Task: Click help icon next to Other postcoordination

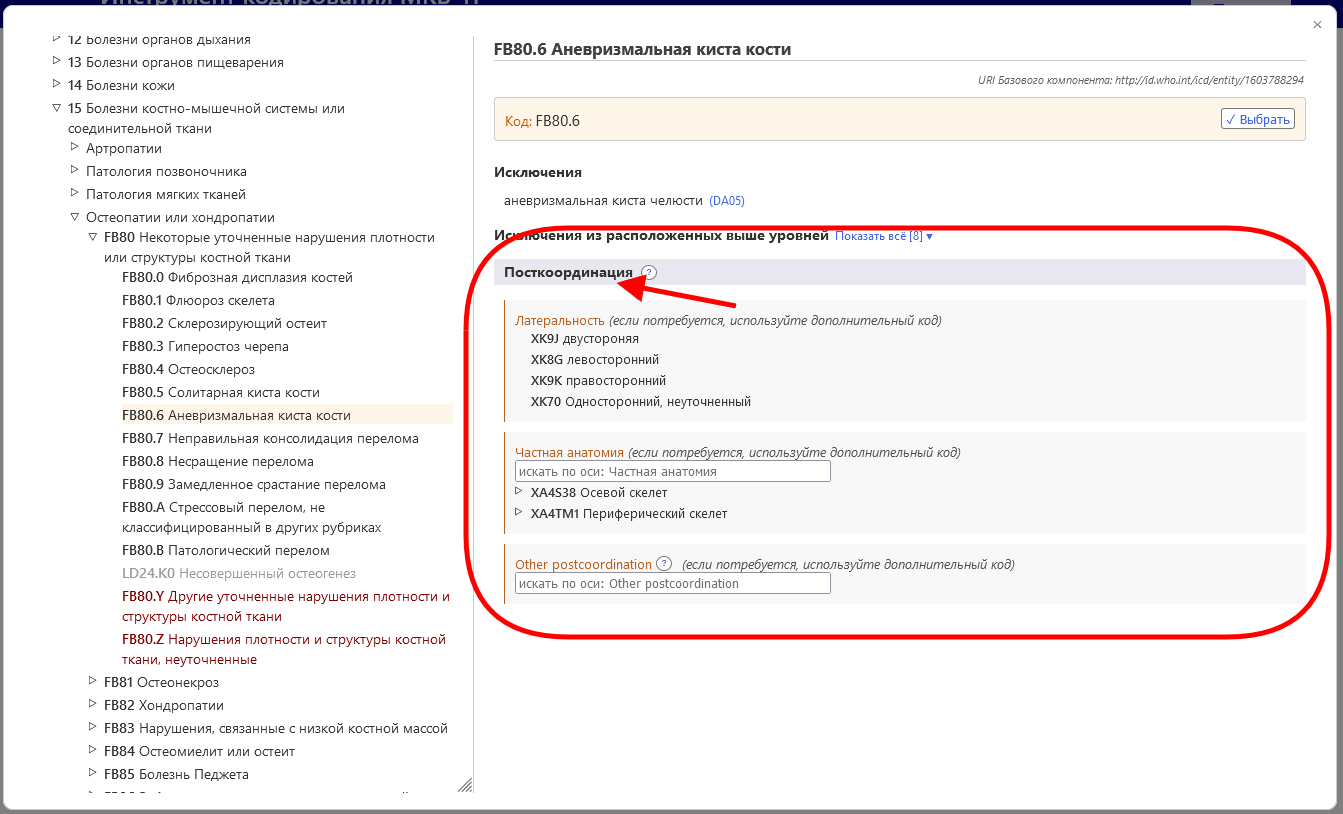Action: 664,564
